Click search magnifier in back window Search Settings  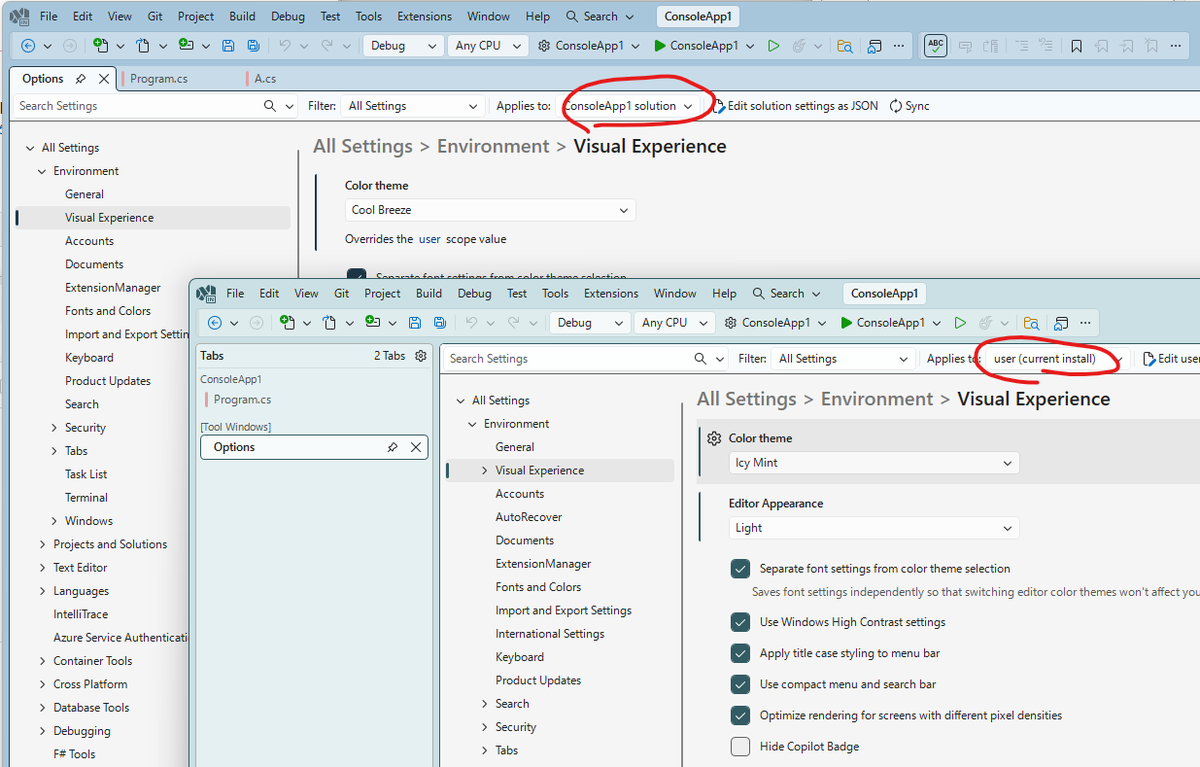pyautogui.click(x=270, y=106)
